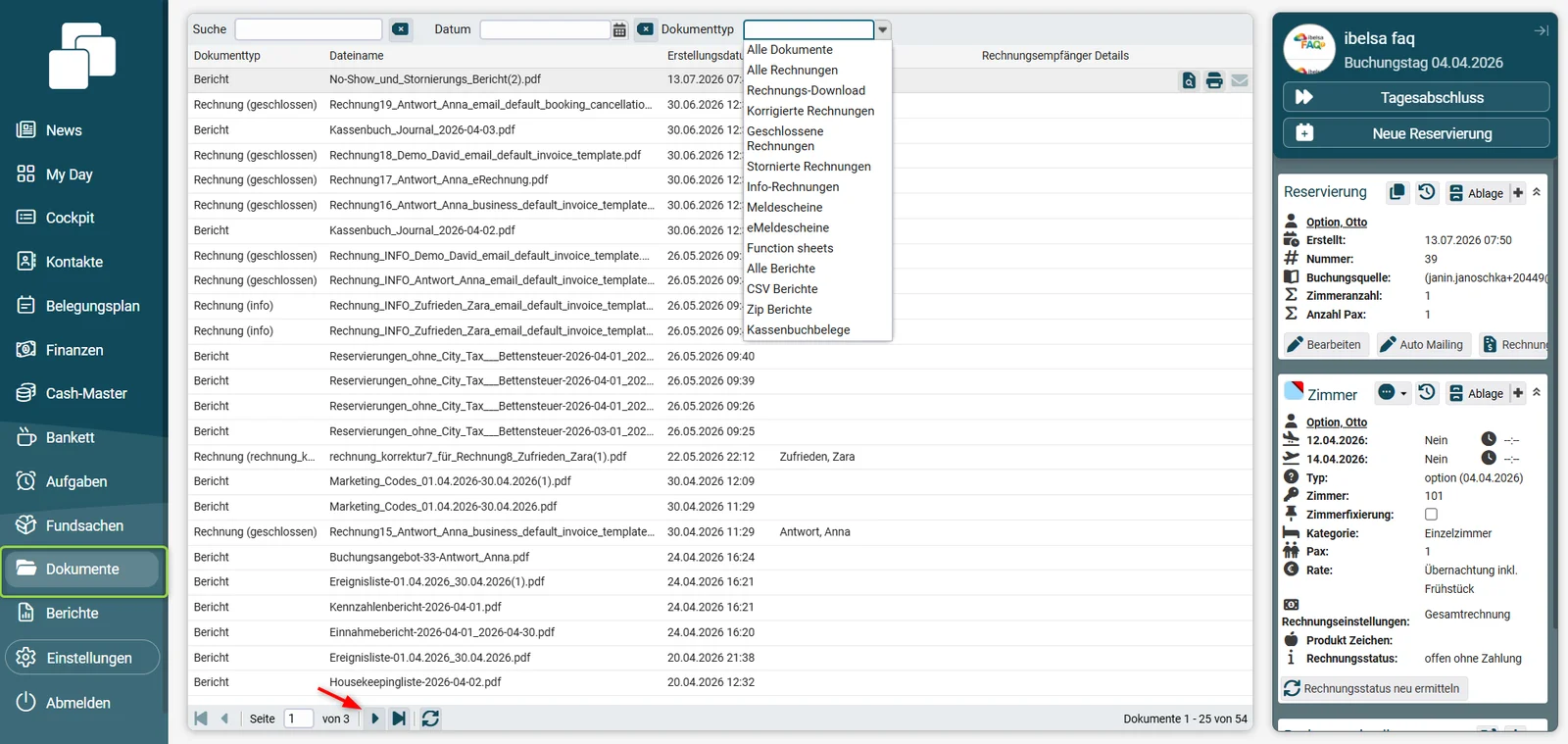Jump to the last documents page

(399, 719)
